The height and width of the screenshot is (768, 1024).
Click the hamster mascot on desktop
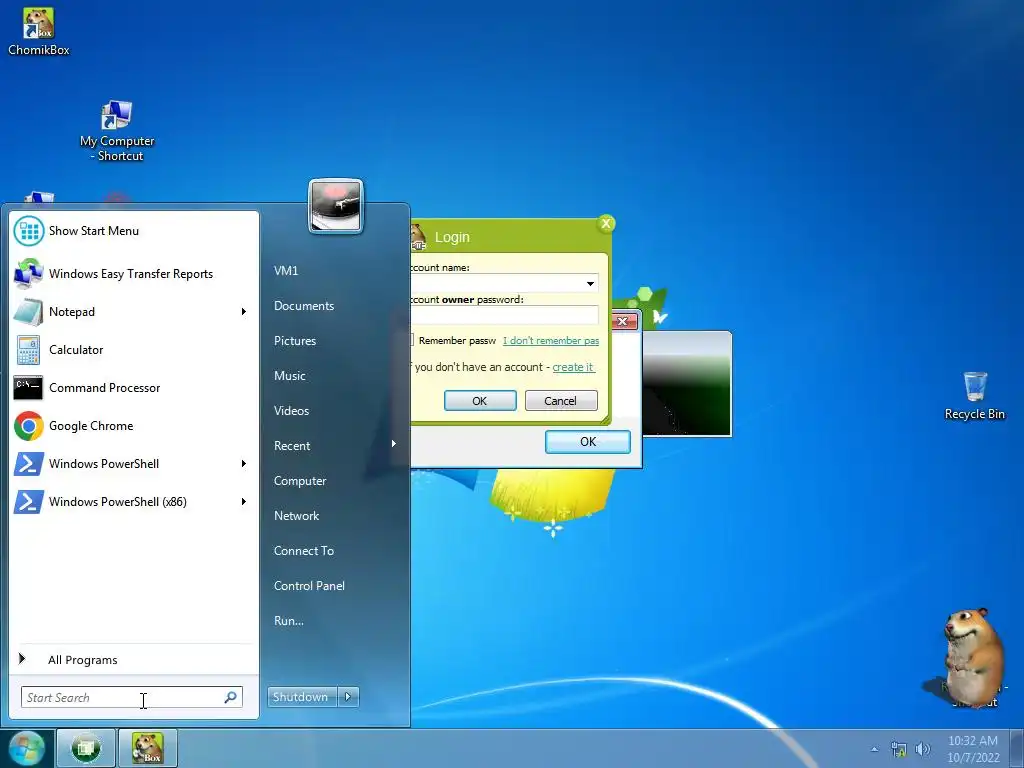pyautogui.click(x=973, y=658)
